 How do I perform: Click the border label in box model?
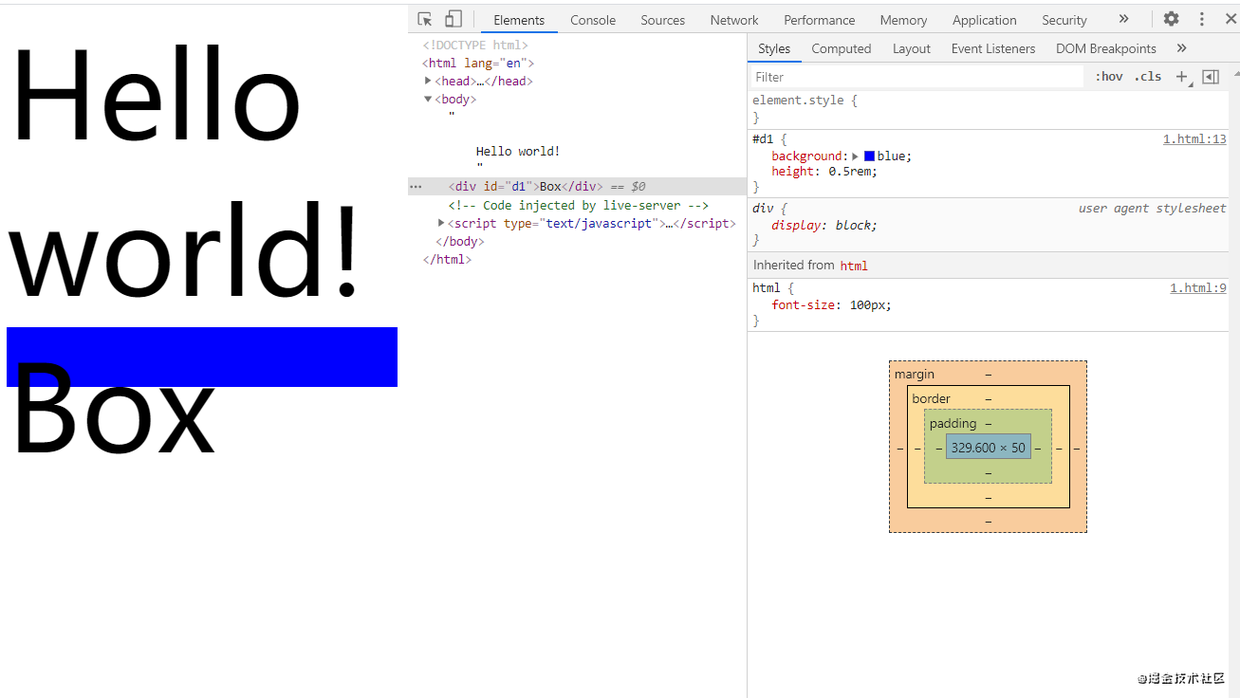pos(931,398)
